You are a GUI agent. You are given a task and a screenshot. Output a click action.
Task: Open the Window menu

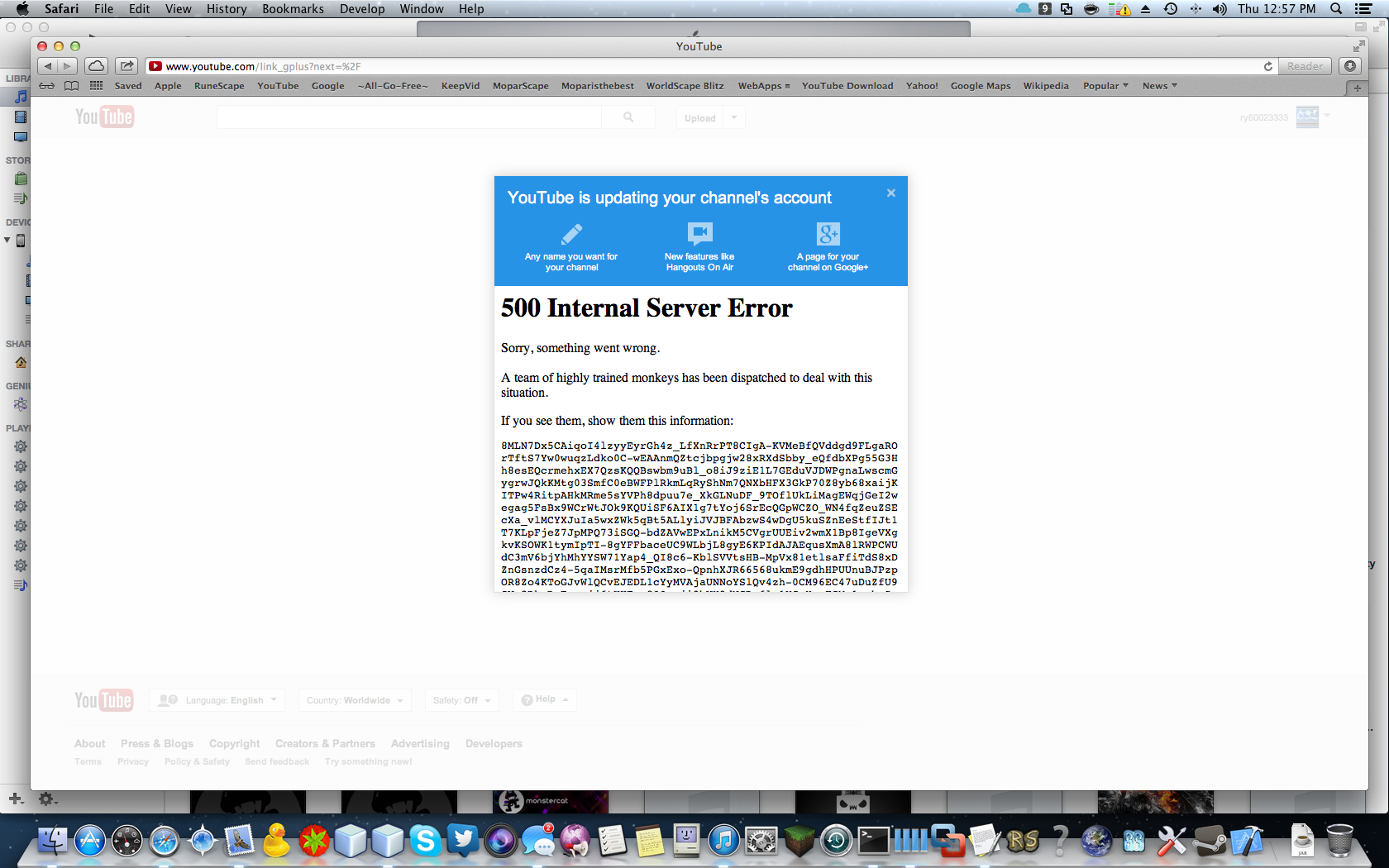pyautogui.click(x=422, y=9)
